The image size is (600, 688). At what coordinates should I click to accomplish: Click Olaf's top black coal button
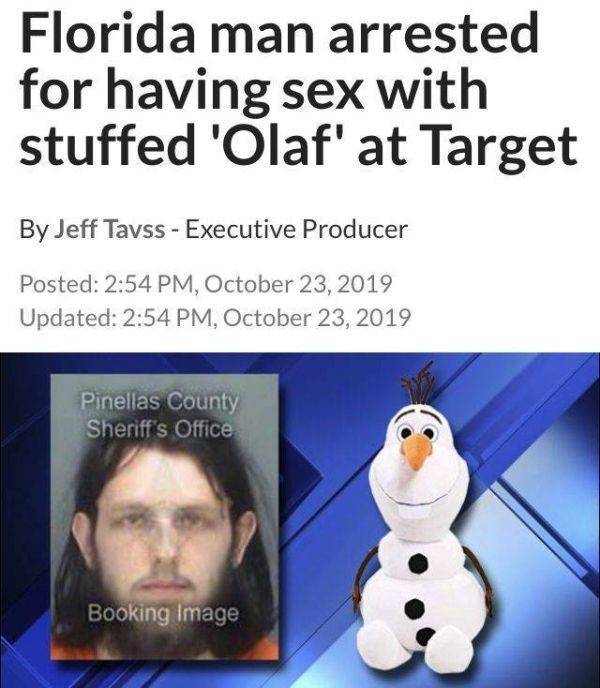417,563
